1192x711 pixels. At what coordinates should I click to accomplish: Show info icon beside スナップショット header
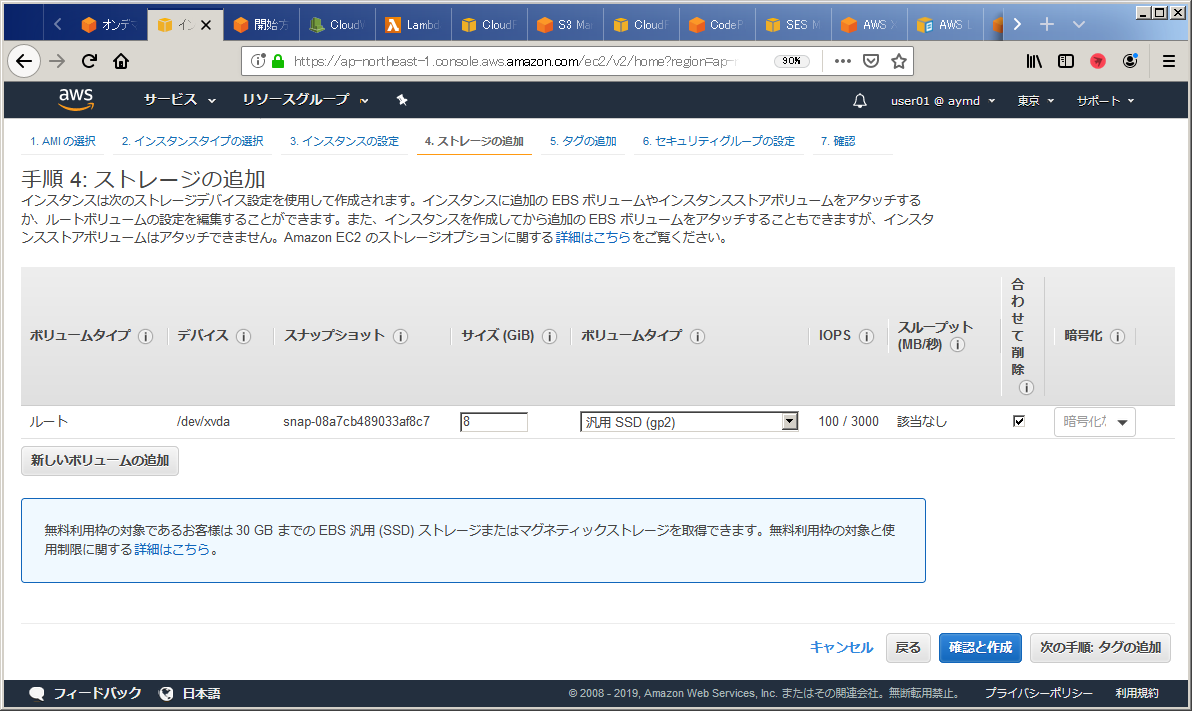pyautogui.click(x=401, y=336)
